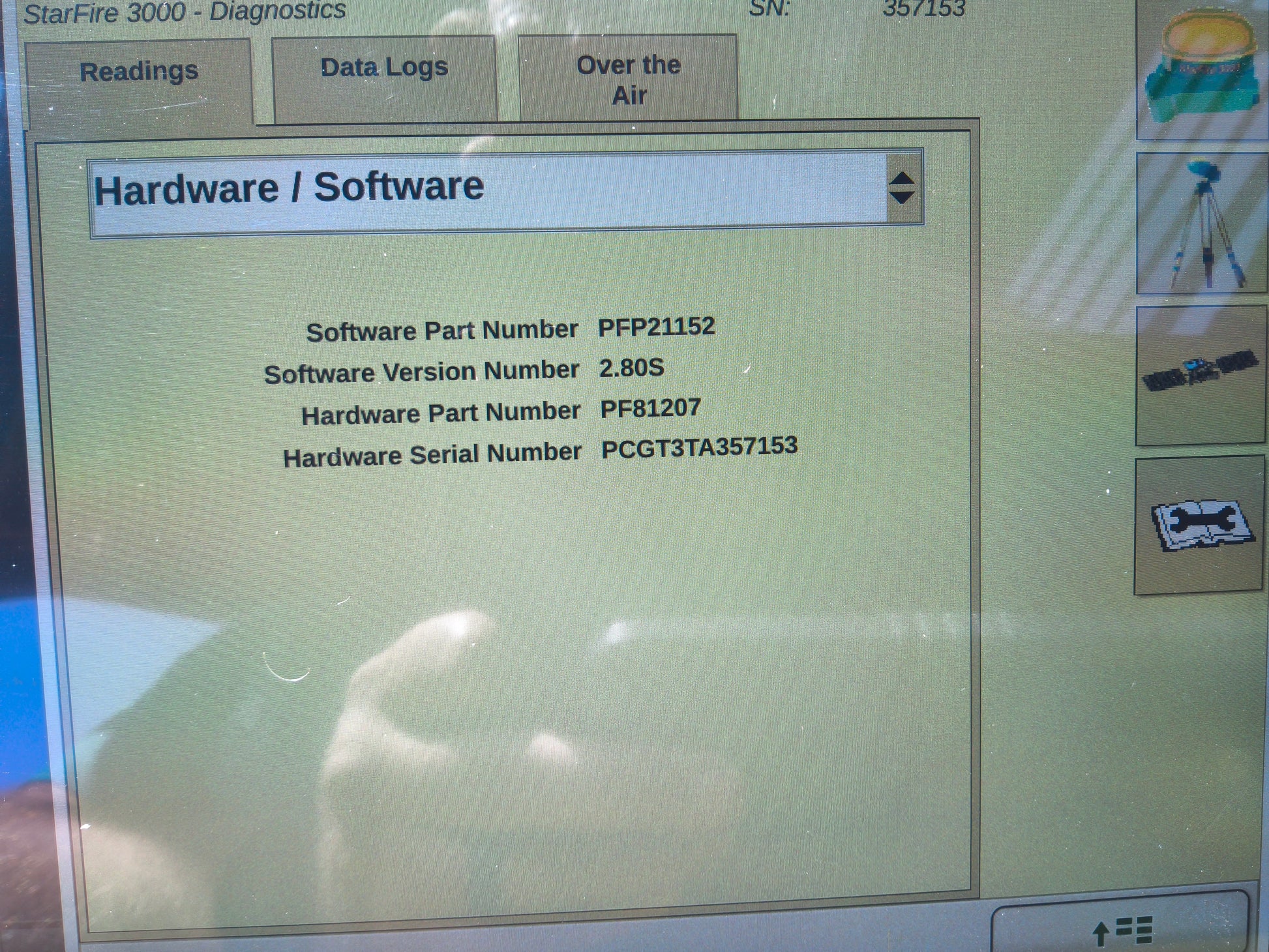Select the software version value 2.80S

(631, 368)
